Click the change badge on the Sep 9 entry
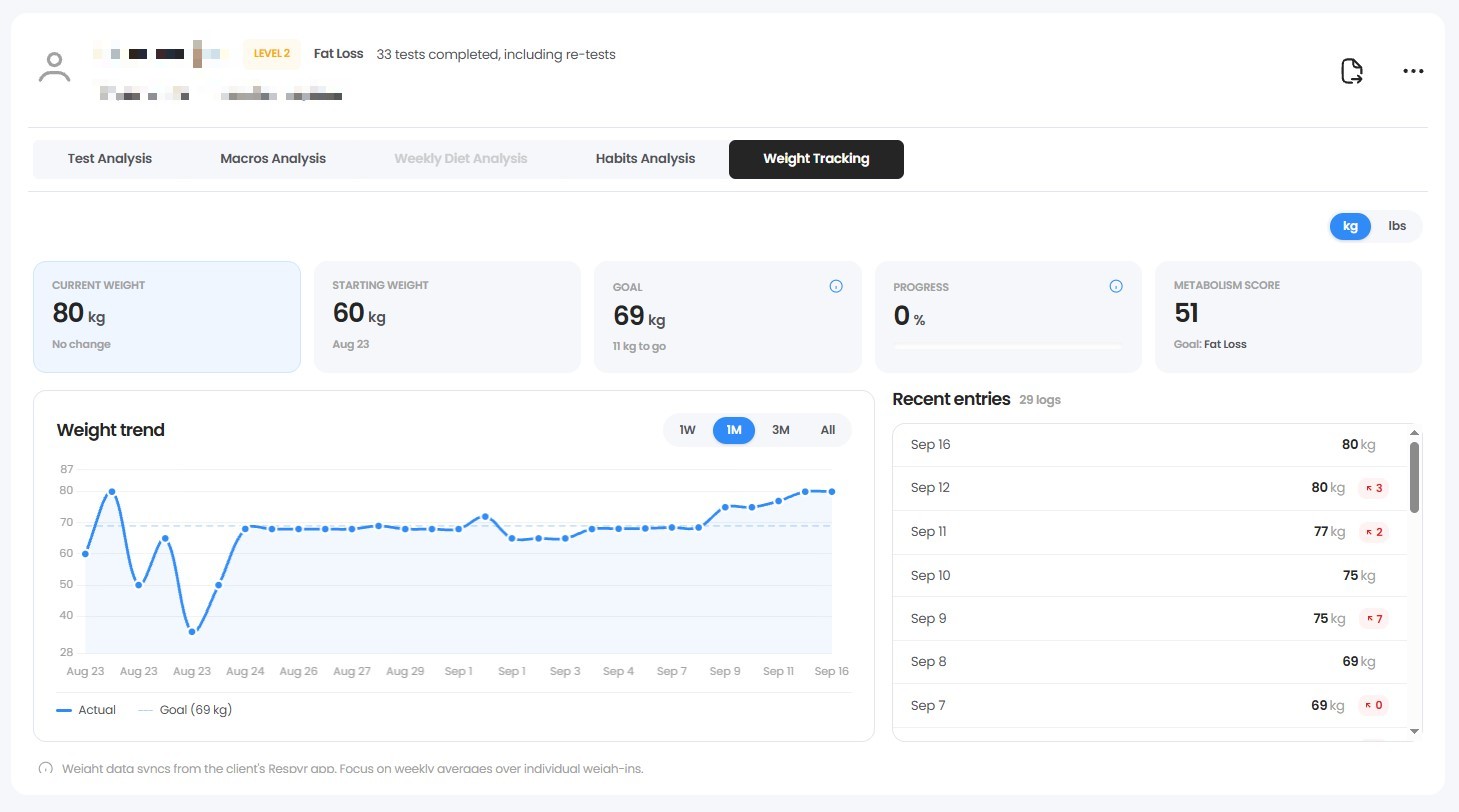Image resolution: width=1459 pixels, height=812 pixels. (x=1373, y=619)
